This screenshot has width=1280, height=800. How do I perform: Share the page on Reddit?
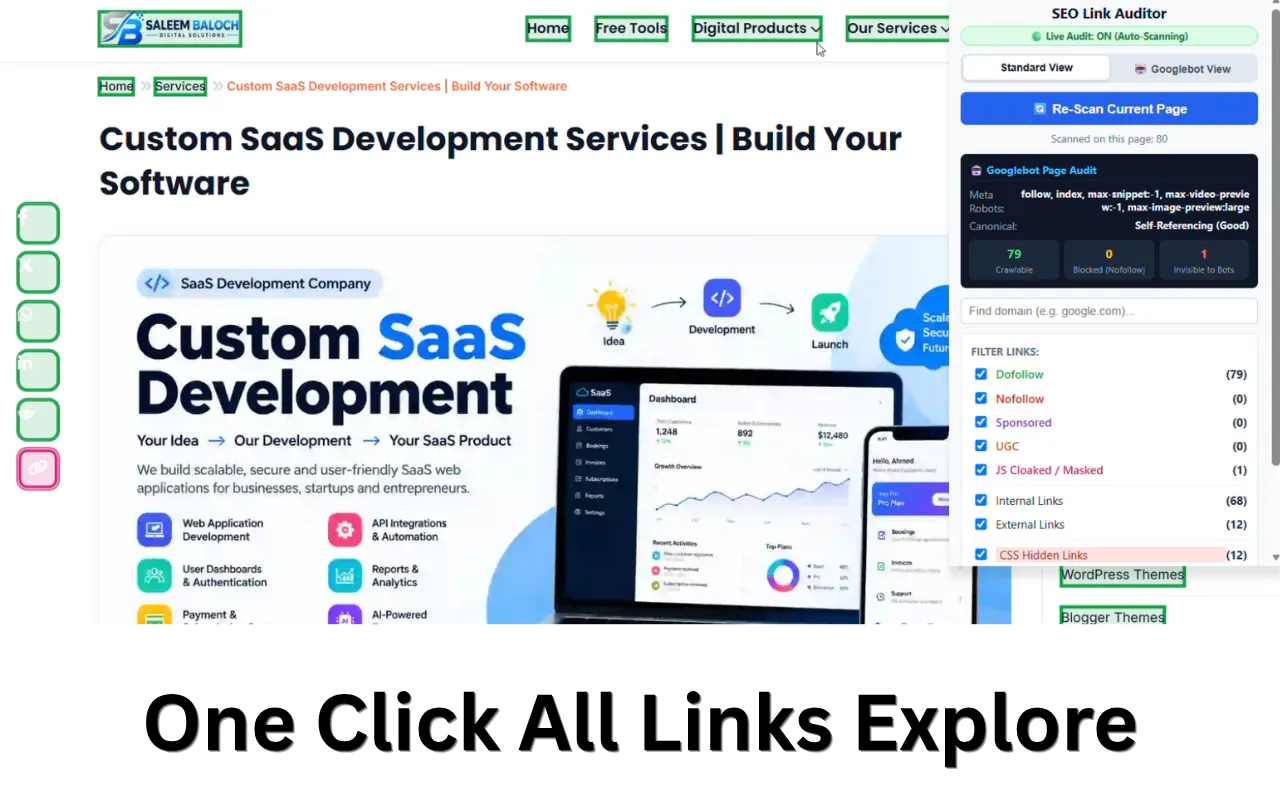38,419
